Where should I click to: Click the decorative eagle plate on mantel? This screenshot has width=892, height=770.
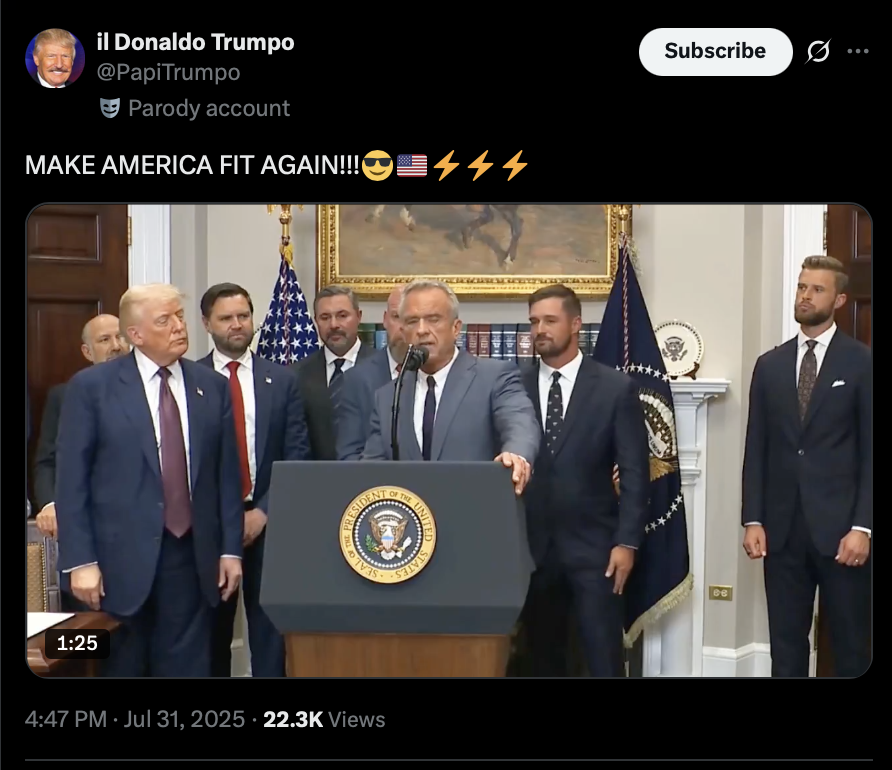pyautogui.click(x=678, y=348)
